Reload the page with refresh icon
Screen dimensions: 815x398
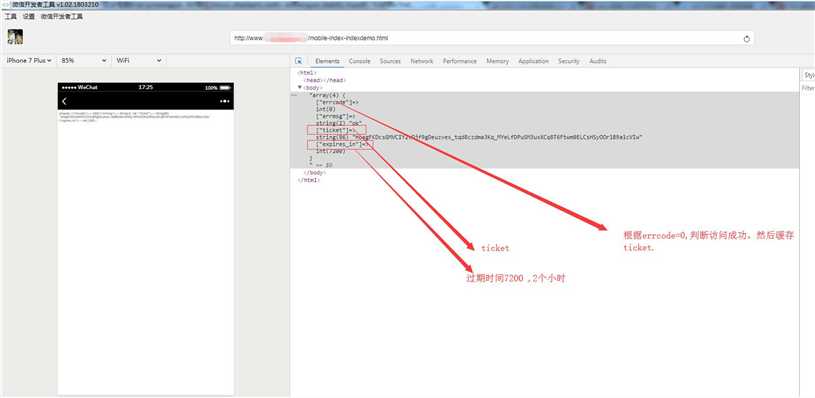tap(747, 39)
